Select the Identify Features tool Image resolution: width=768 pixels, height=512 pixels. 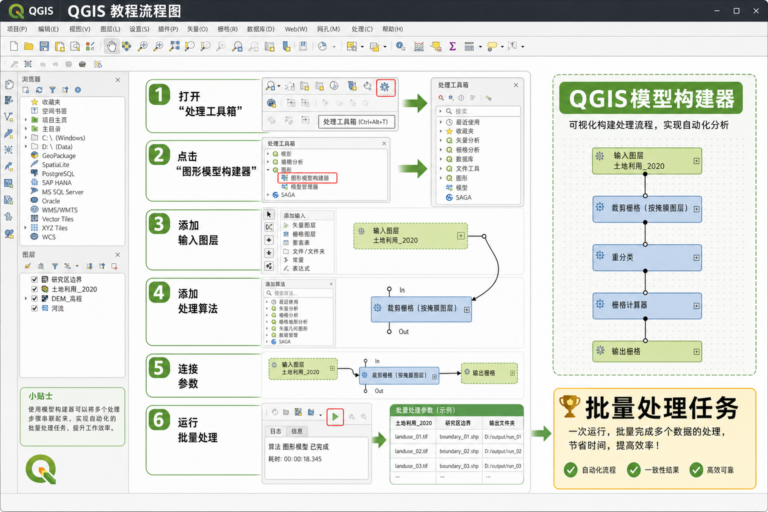point(401,46)
